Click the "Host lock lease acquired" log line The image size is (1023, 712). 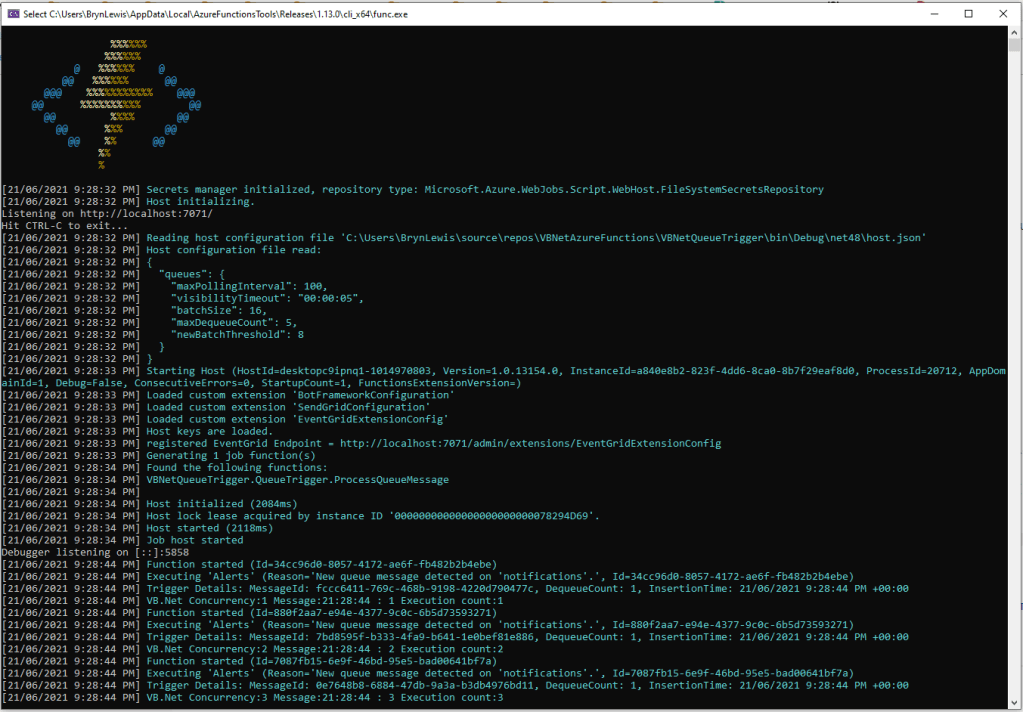point(372,516)
